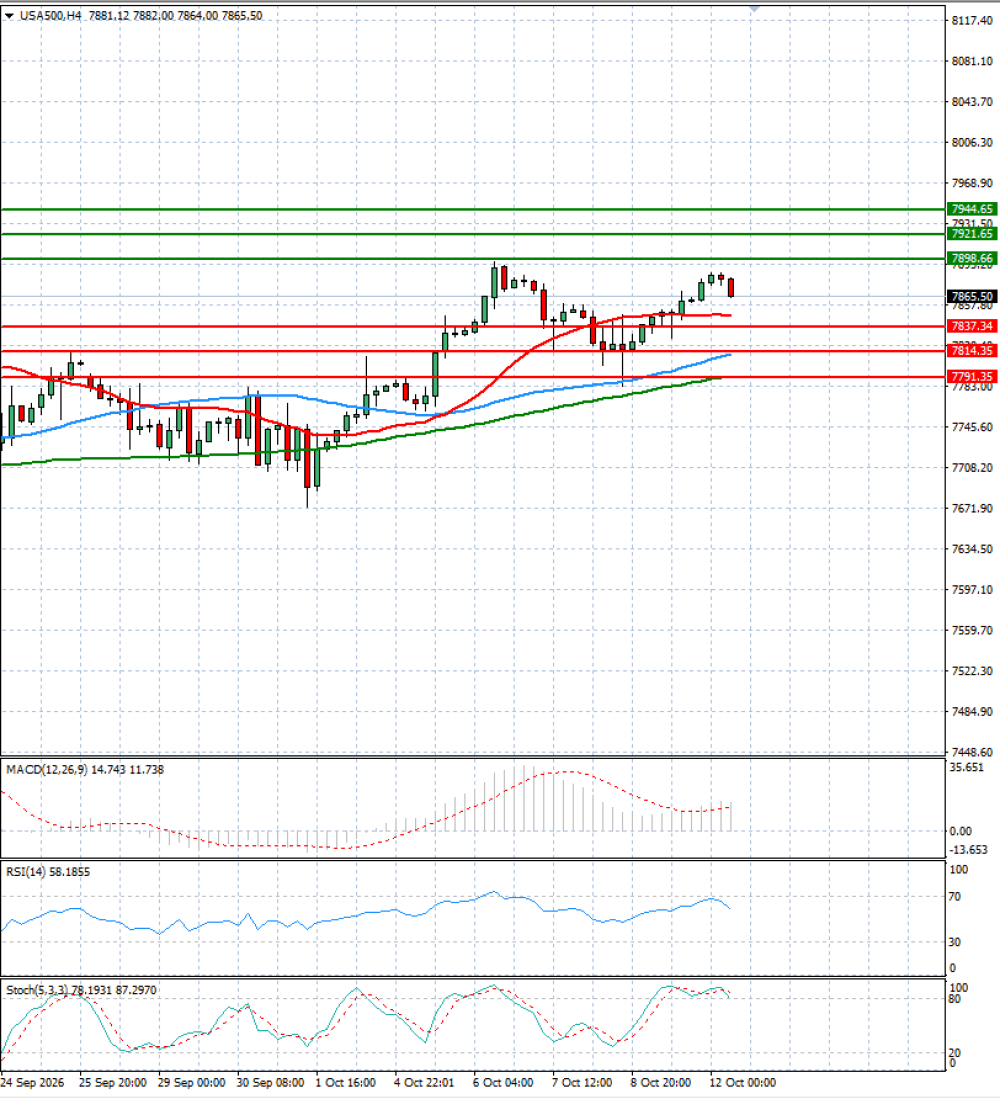Click the 20 level on Stoch scale
1000x1099 pixels.
(954, 1053)
